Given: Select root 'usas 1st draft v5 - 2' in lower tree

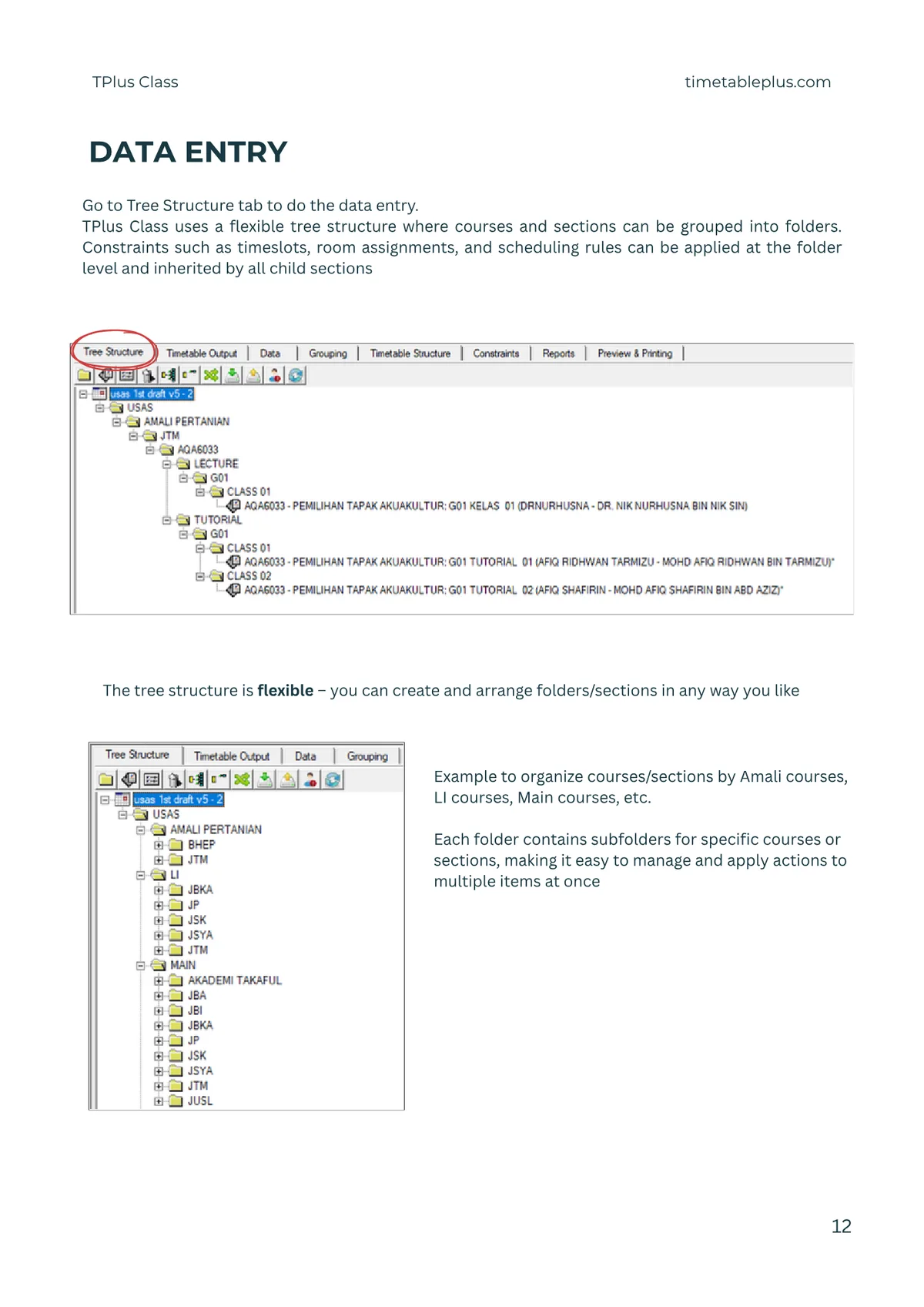Looking at the screenshot, I should pos(178,799).
